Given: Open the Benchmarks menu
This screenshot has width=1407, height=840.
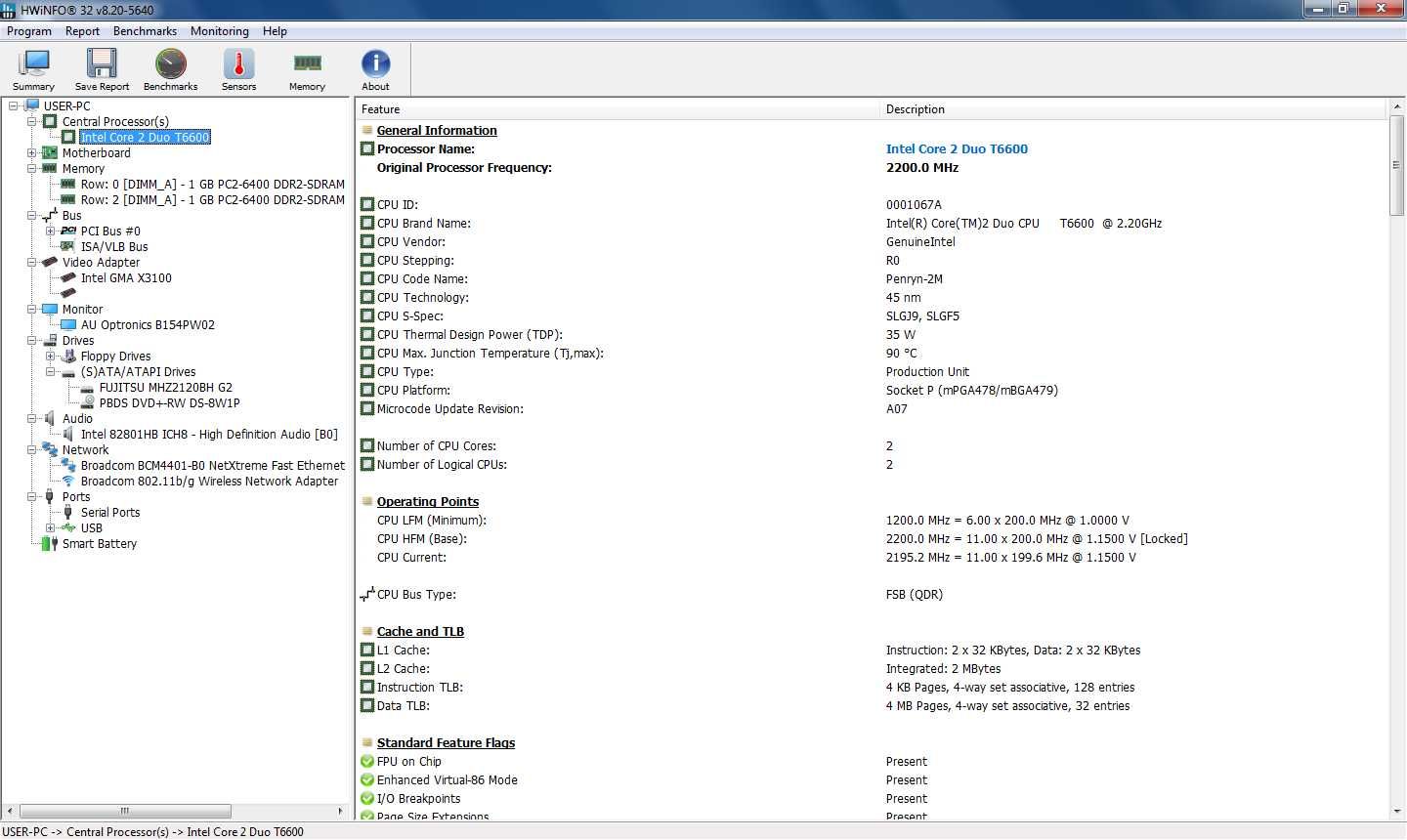Looking at the screenshot, I should pyautogui.click(x=145, y=31).
